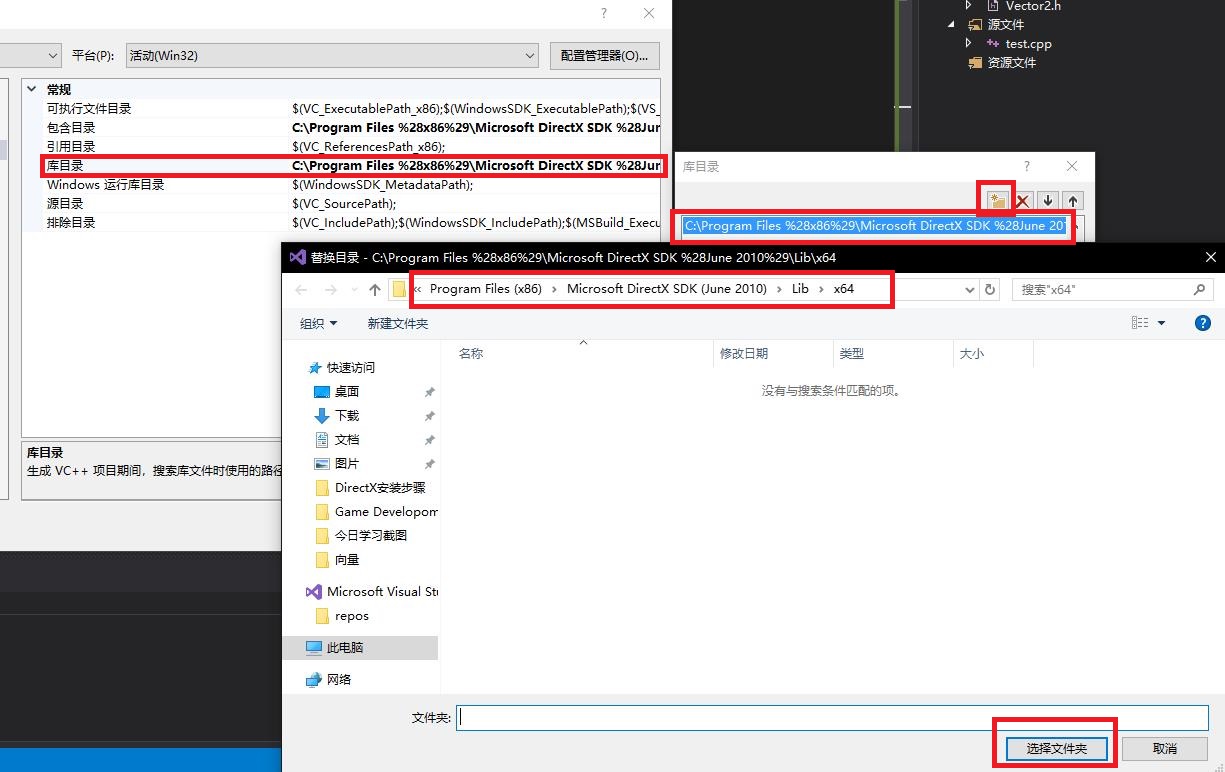Open the Game Development folder in navigation pane
Image resolution: width=1225 pixels, height=772 pixels.
pyautogui.click(x=385, y=511)
